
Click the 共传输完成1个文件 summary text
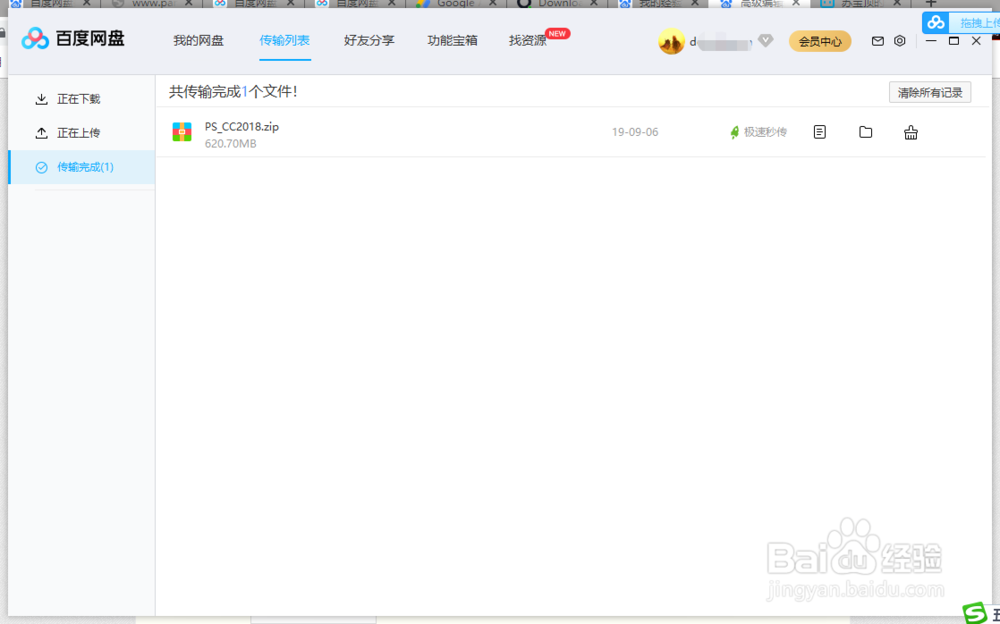pos(233,92)
